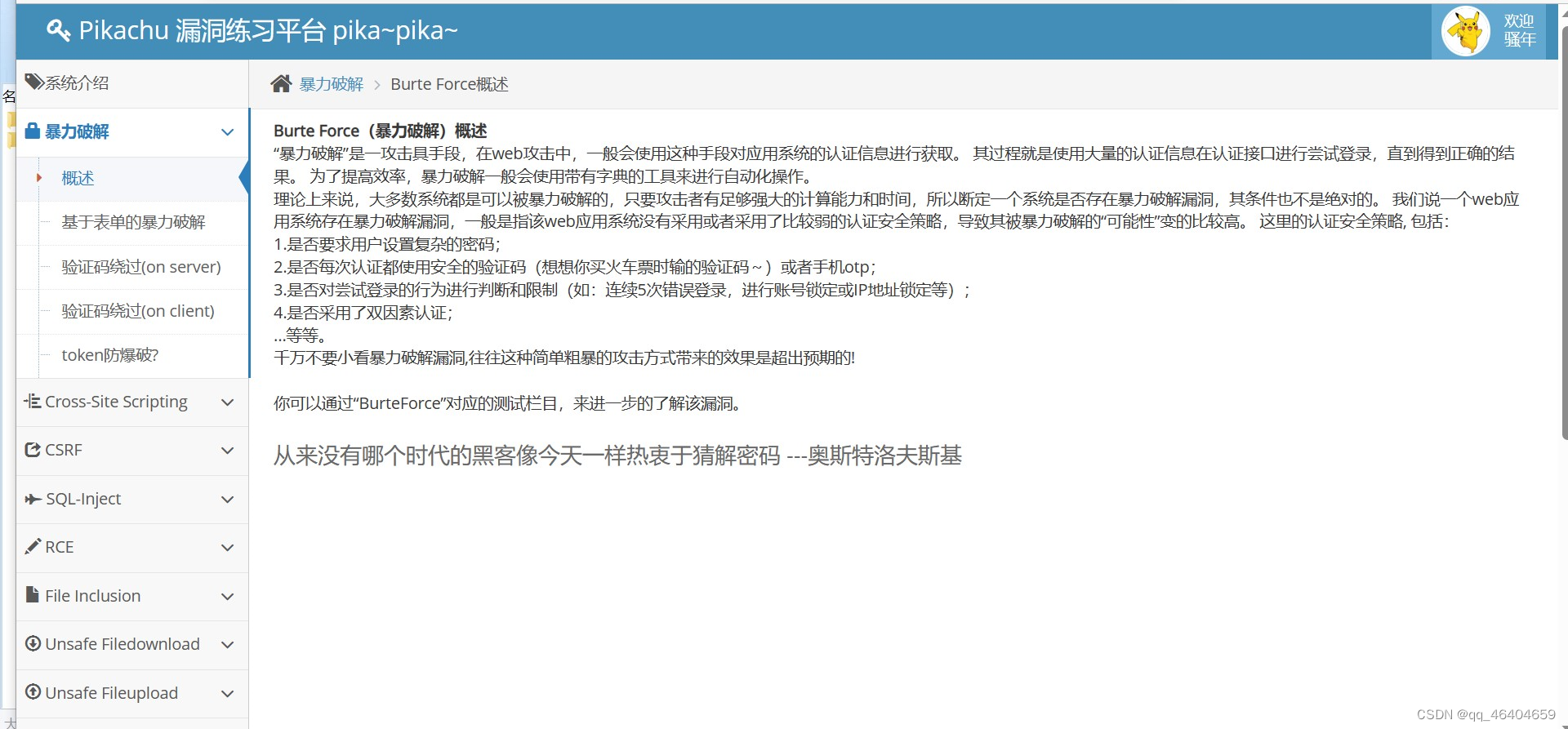Click the Cross-Site Scripting indent icon
The height and width of the screenshot is (729, 1568).
point(33,401)
